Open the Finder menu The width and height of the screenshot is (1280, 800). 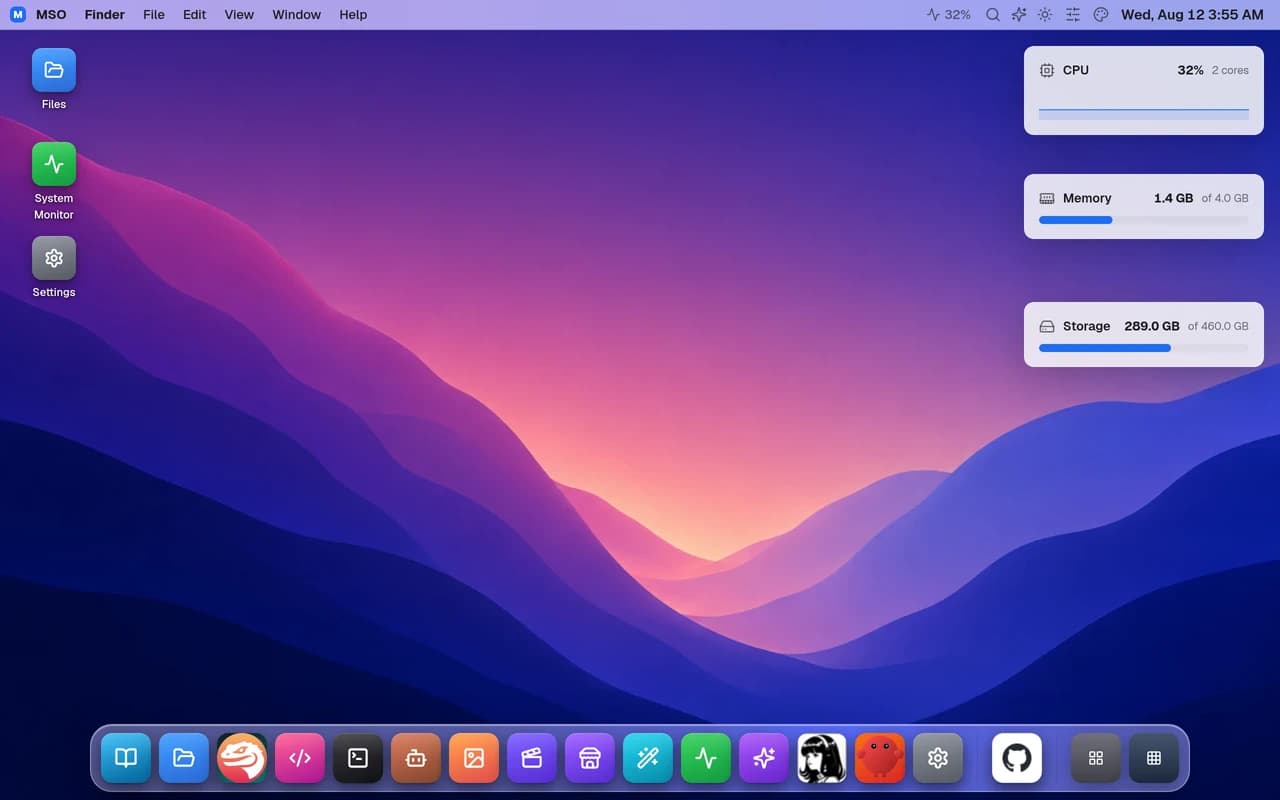[105, 15]
